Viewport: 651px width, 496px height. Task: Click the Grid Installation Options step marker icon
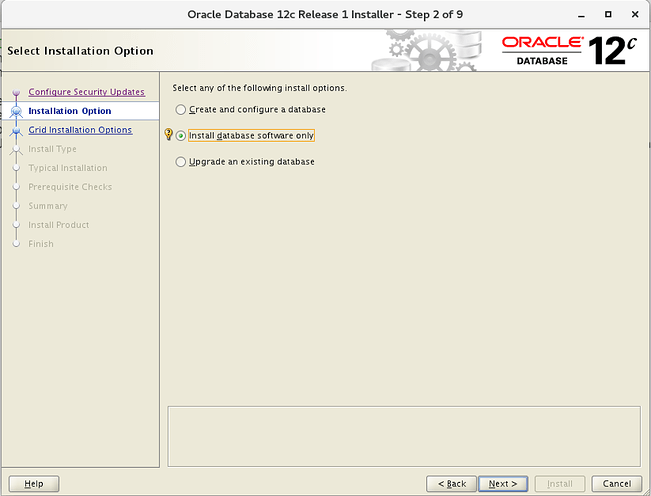click(x=16, y=131)
